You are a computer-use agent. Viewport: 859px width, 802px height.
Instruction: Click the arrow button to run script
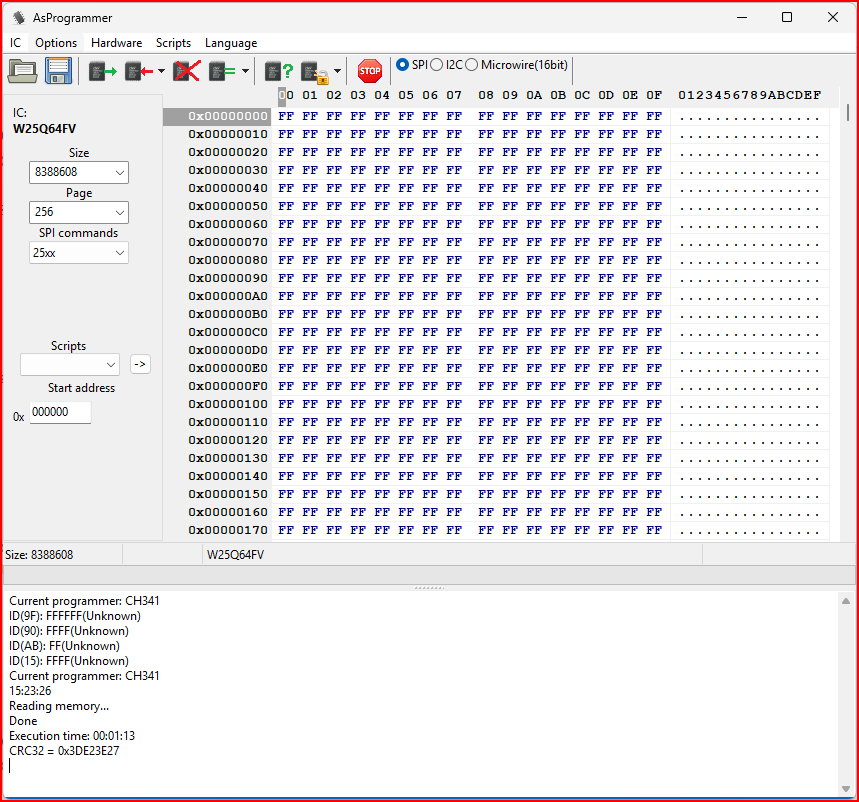coord(140,364)
